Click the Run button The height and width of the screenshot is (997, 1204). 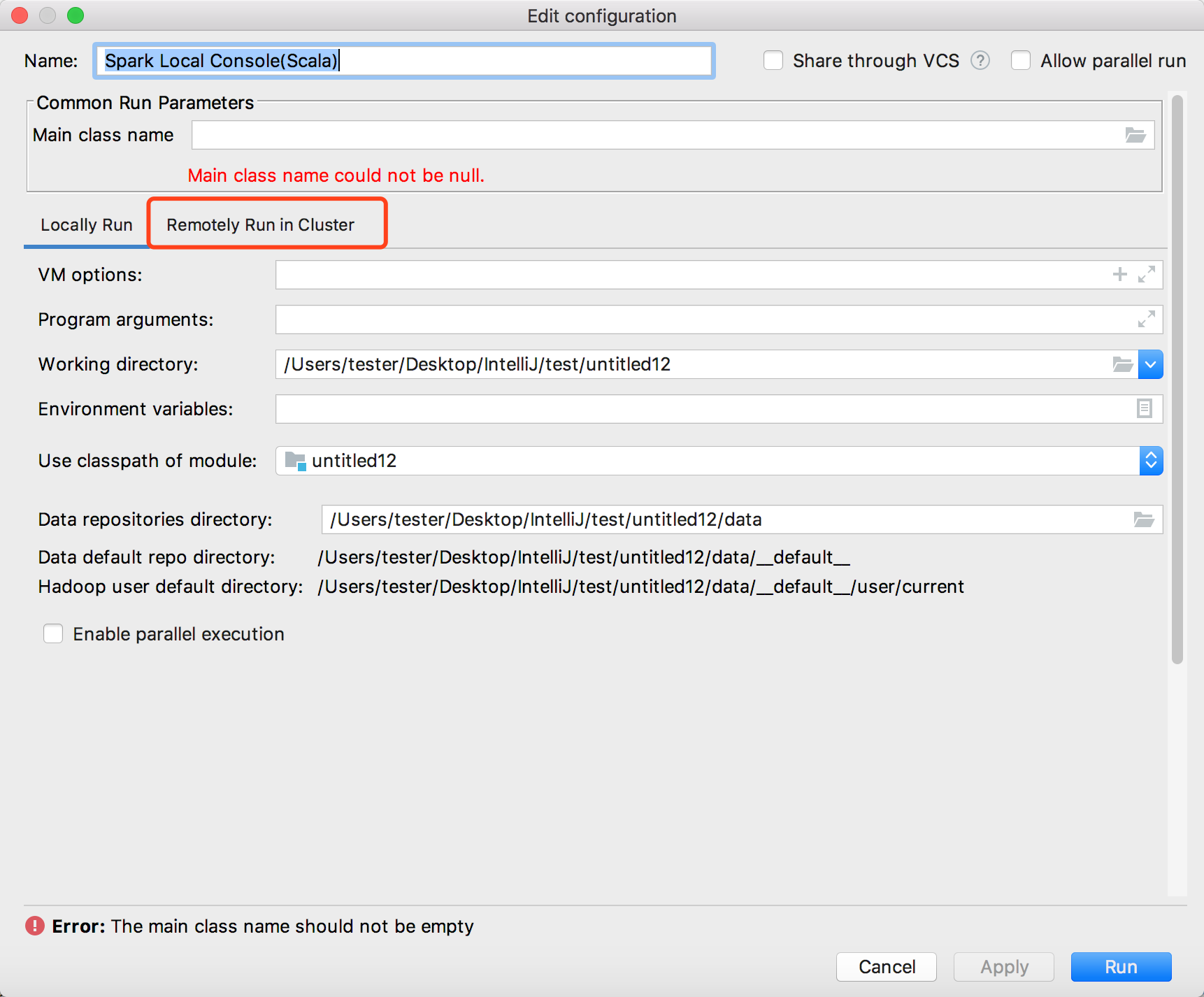(1121, 967)
